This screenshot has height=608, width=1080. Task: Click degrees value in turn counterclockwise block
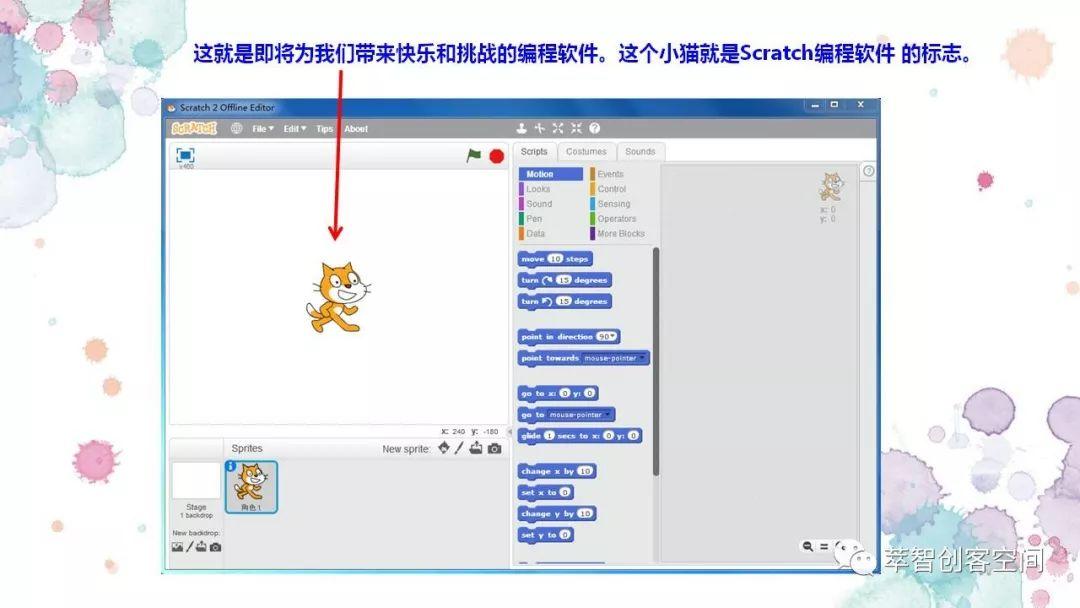click(563, 302)
